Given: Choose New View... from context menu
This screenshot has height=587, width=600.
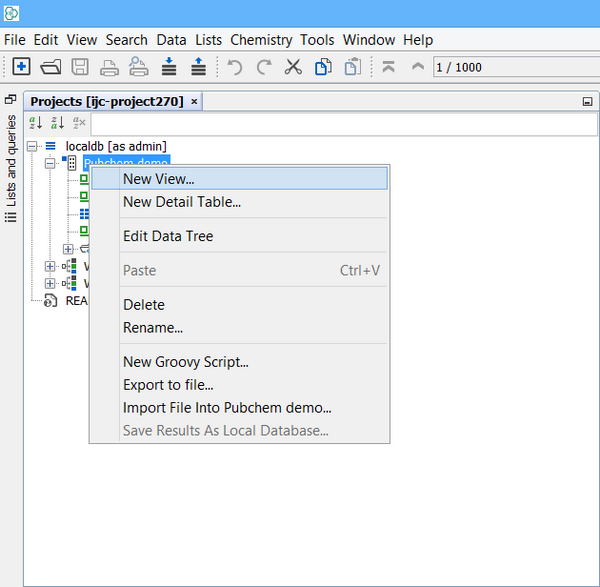Looking at the screenshot, I should [158, 179].
